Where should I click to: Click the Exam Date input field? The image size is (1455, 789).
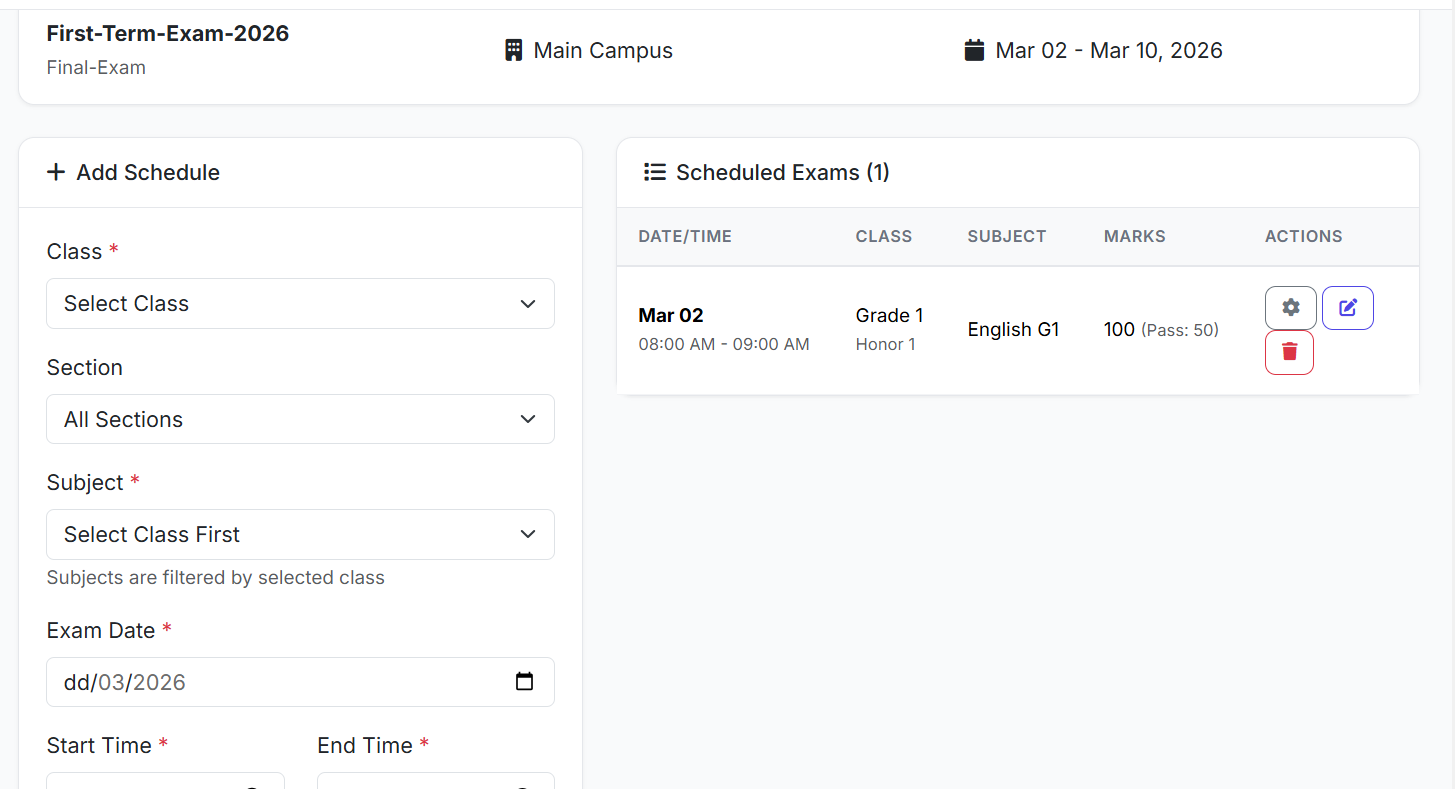click(280, 682)
